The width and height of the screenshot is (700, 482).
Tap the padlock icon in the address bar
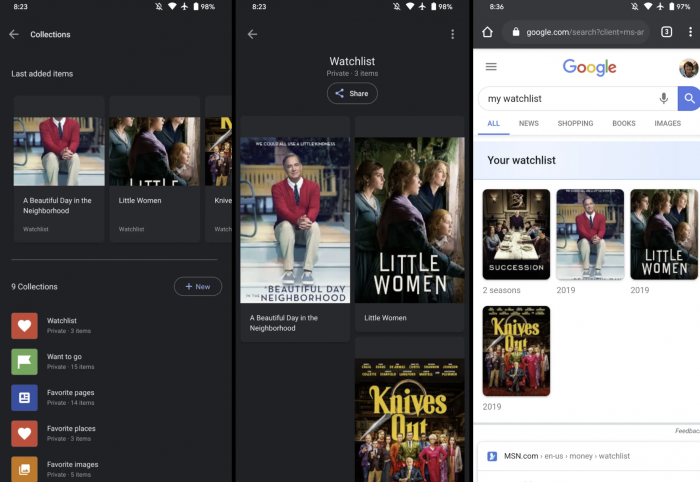[x=516, y=32]
